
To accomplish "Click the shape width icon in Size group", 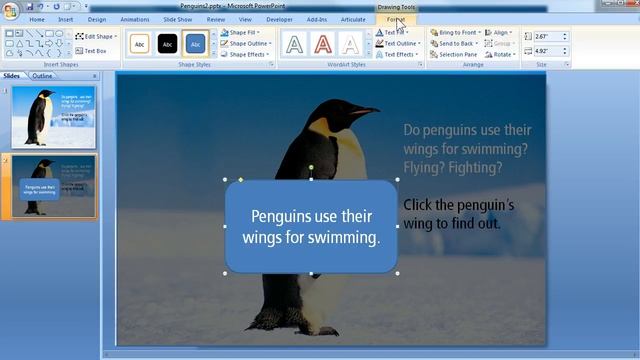I will [528, 51].
